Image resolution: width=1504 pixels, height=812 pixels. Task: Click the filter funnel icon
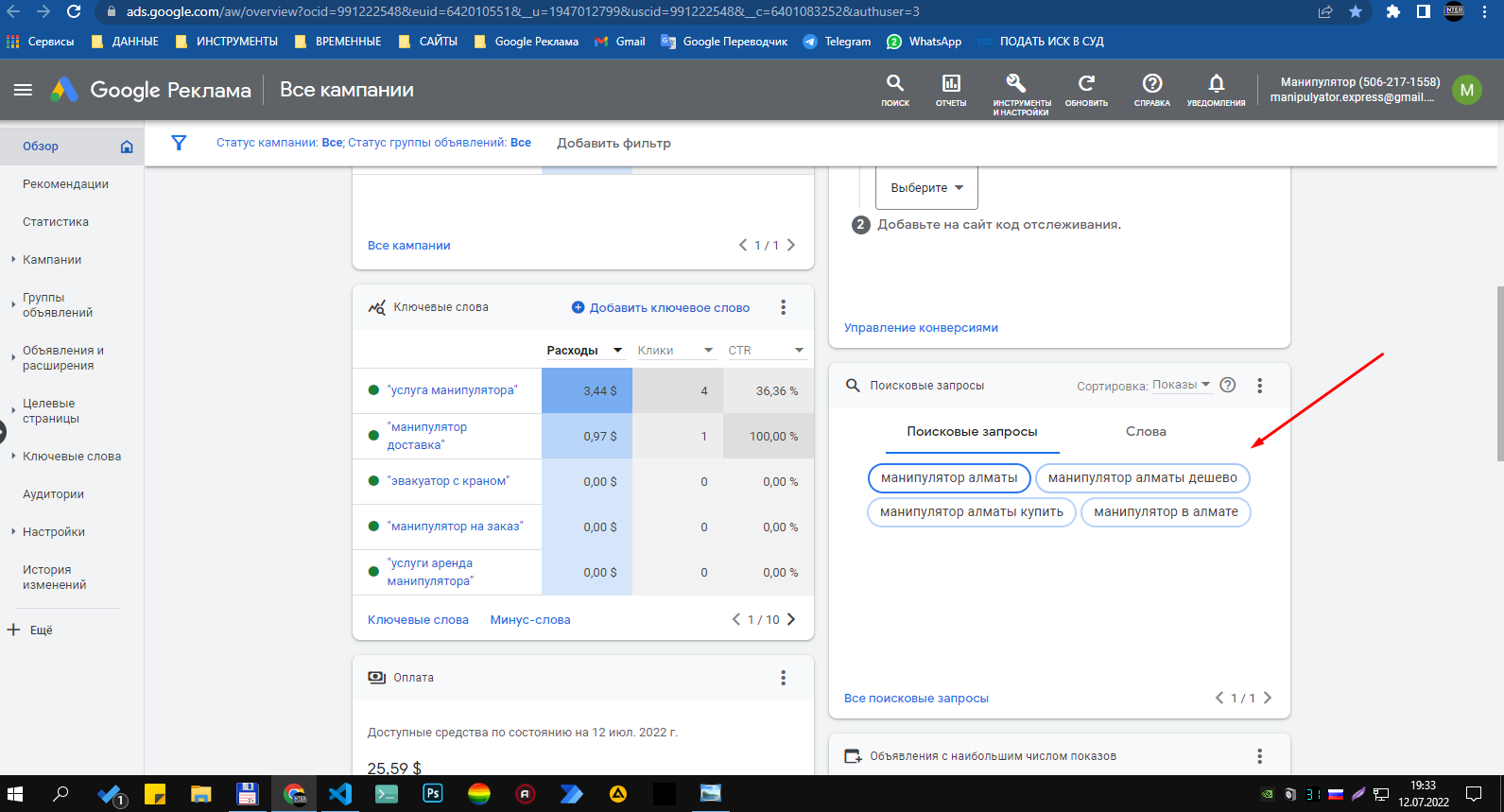[179, 143]
